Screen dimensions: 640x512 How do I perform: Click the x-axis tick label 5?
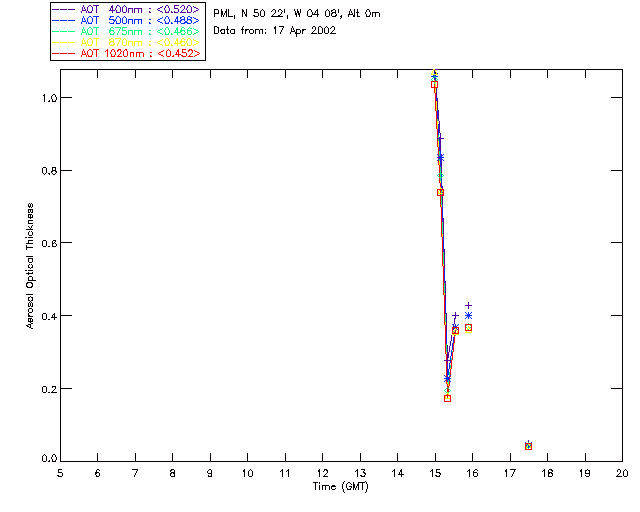pos(60,473)
